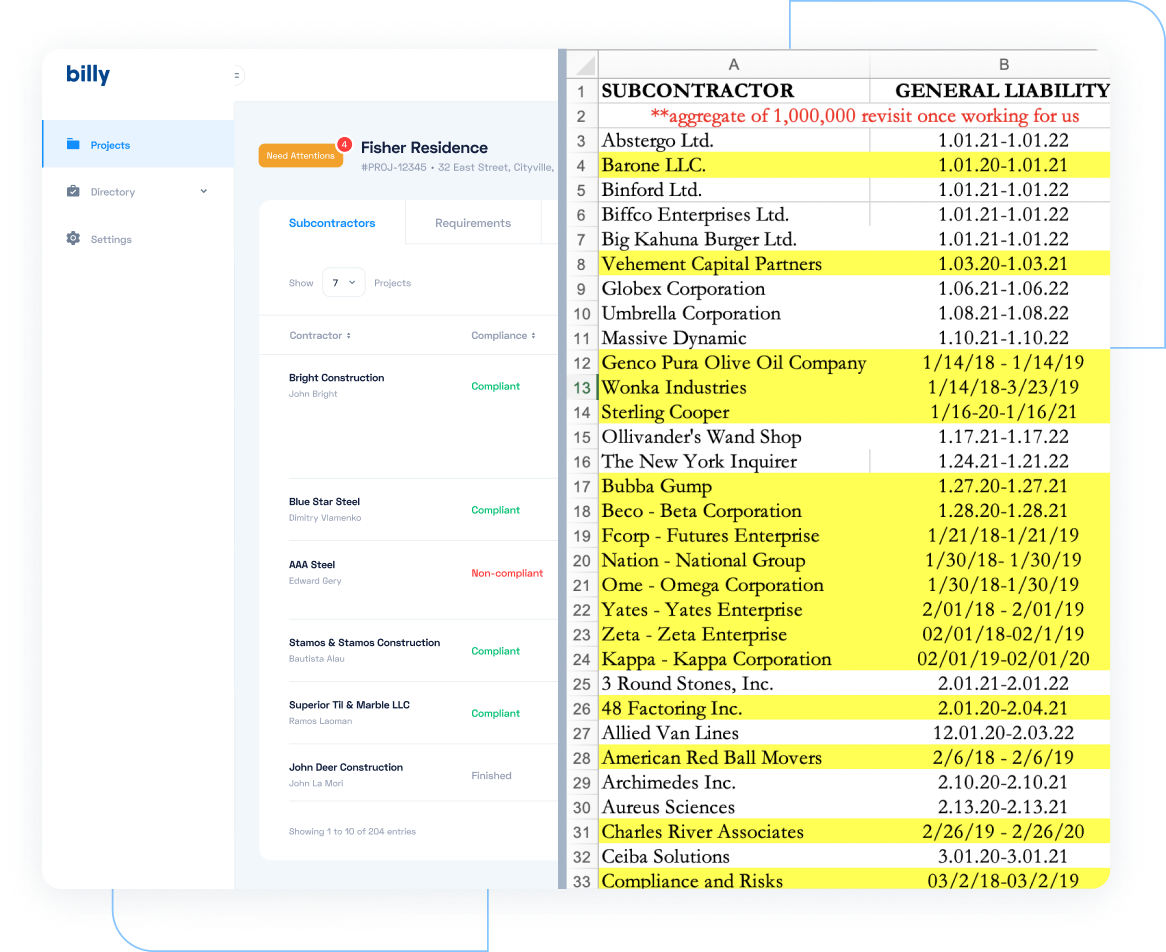Open Settings via the gear icon
Image resolution: width=1166 pixels, height=952 pixels.
(x=73, y=239)
